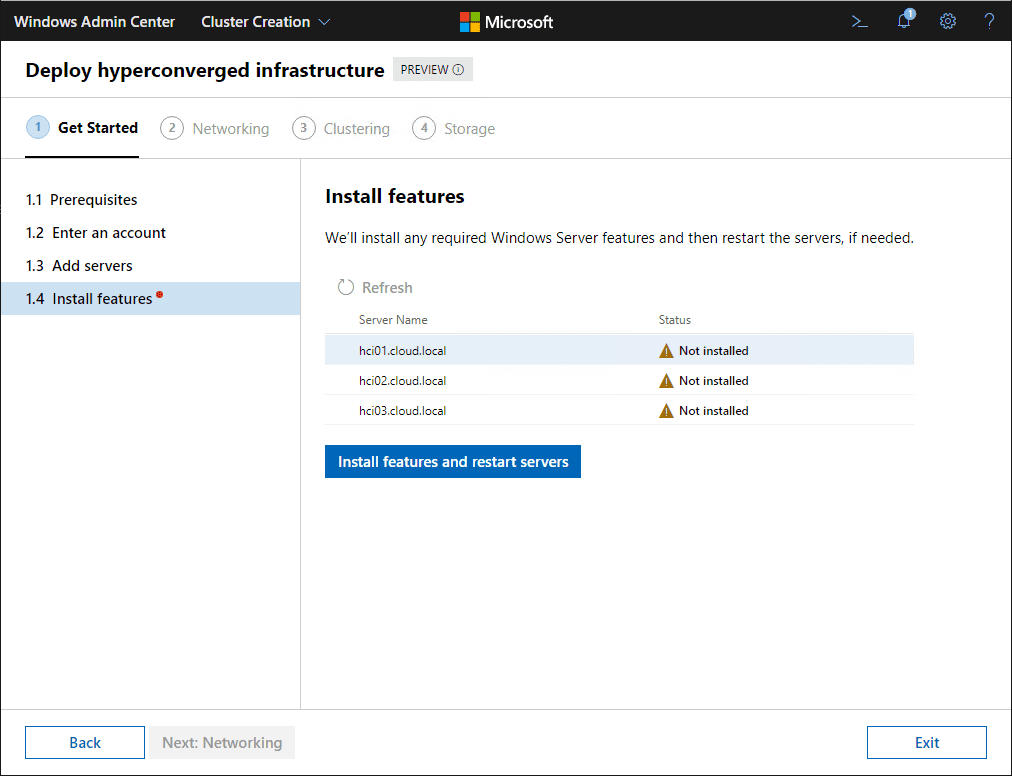Open the settings gear
Image resolution: width=1012 pixels, height=776 pixels.
click(948, 21)
